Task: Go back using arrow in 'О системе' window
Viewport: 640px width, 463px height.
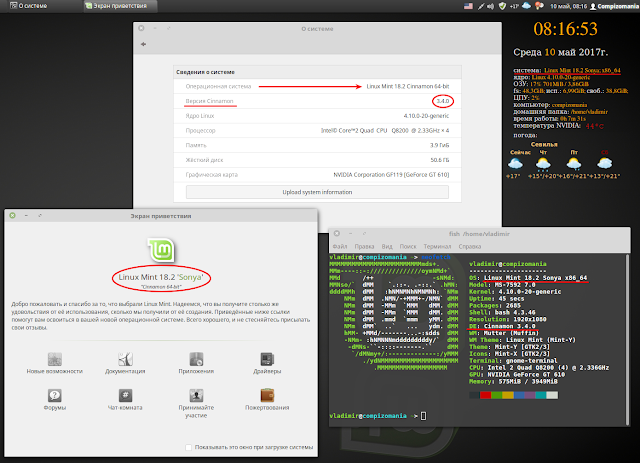Action: pos(143,44)
